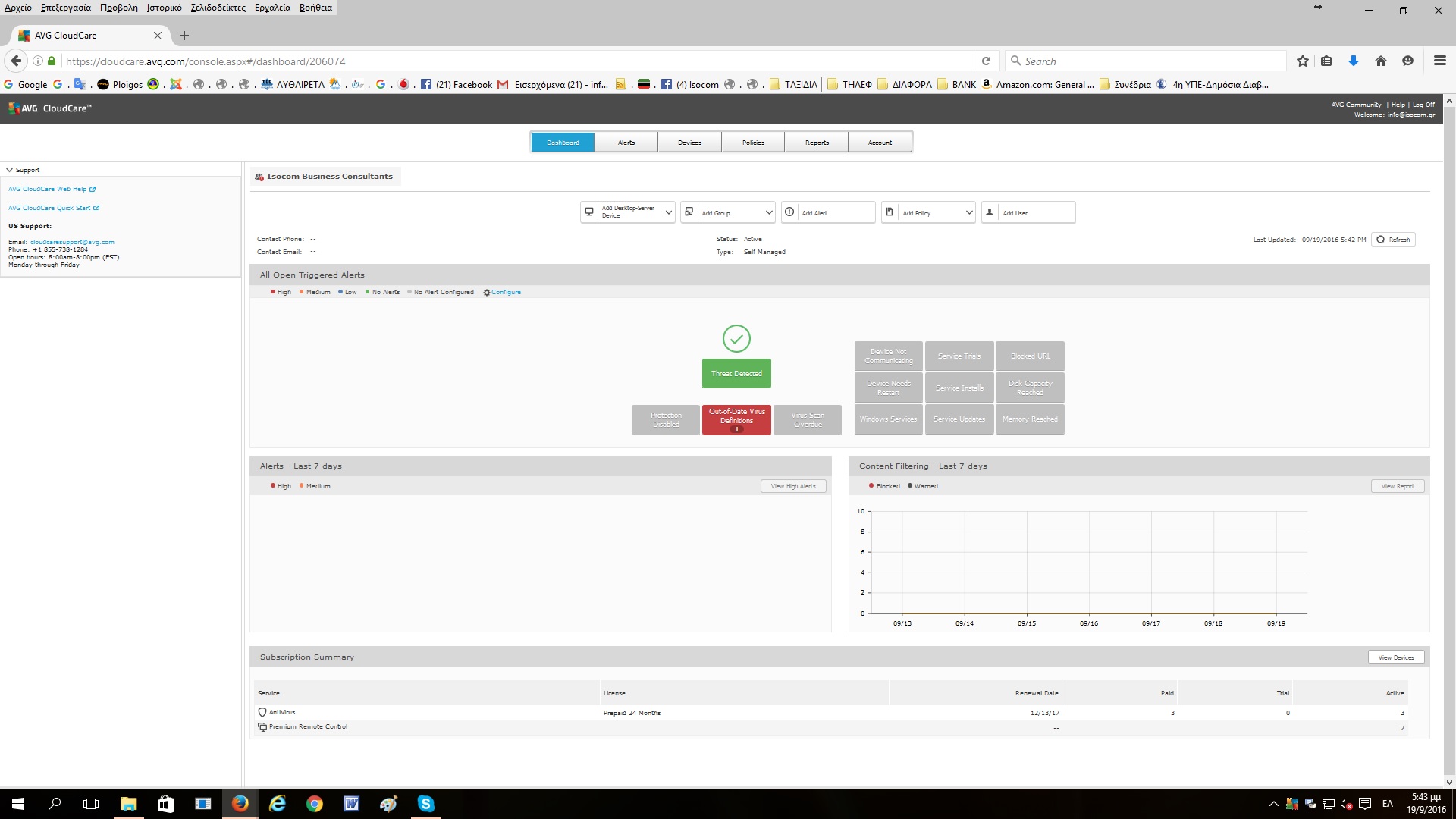Click the Protection Disabled tile
Image resolution: width=1456 pixels, height=819 pixels.
point(666,420)
